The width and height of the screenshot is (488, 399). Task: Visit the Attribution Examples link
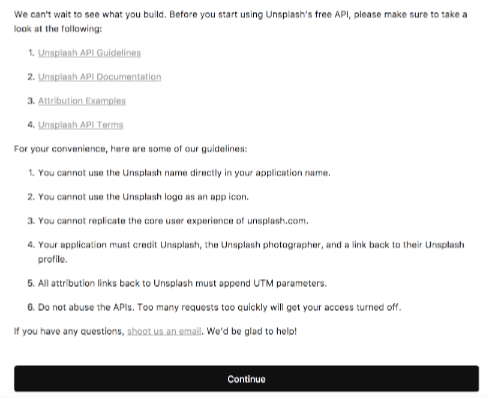[x=82, y=101]
